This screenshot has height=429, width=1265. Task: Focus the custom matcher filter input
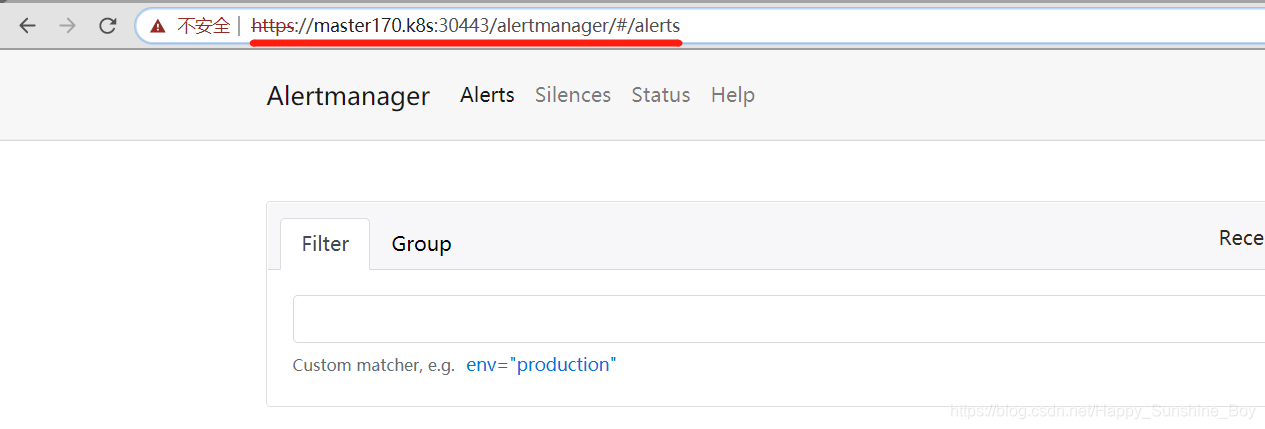point(779,319)
